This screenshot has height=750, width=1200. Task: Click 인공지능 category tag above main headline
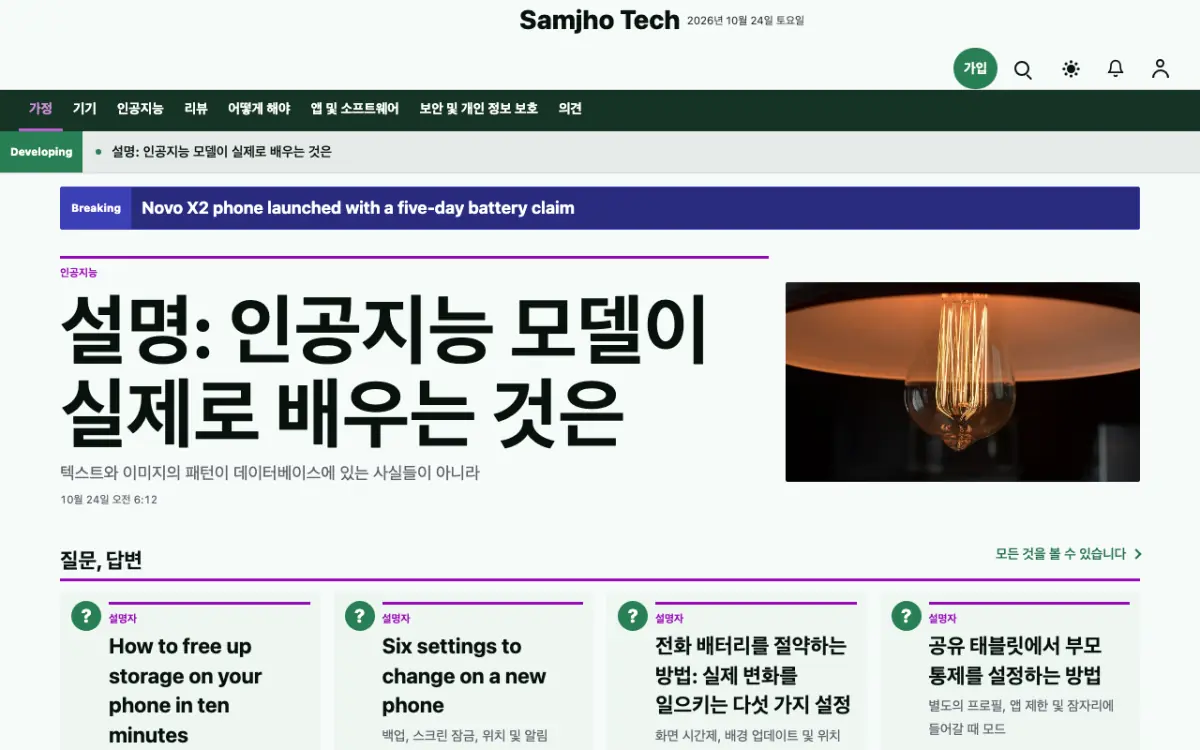(78, 272)
